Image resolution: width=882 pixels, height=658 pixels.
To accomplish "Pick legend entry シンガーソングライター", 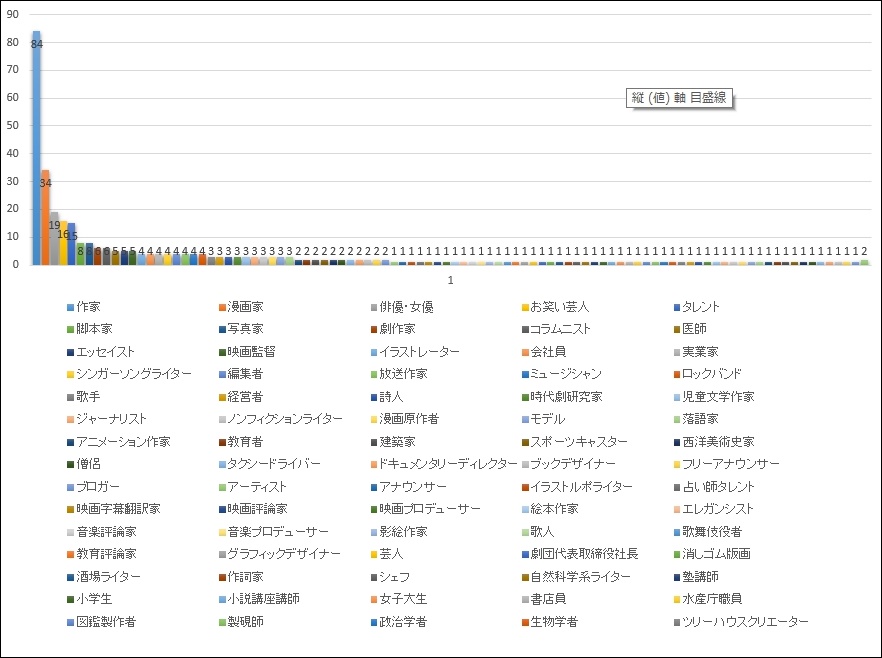I will (129, 374).
